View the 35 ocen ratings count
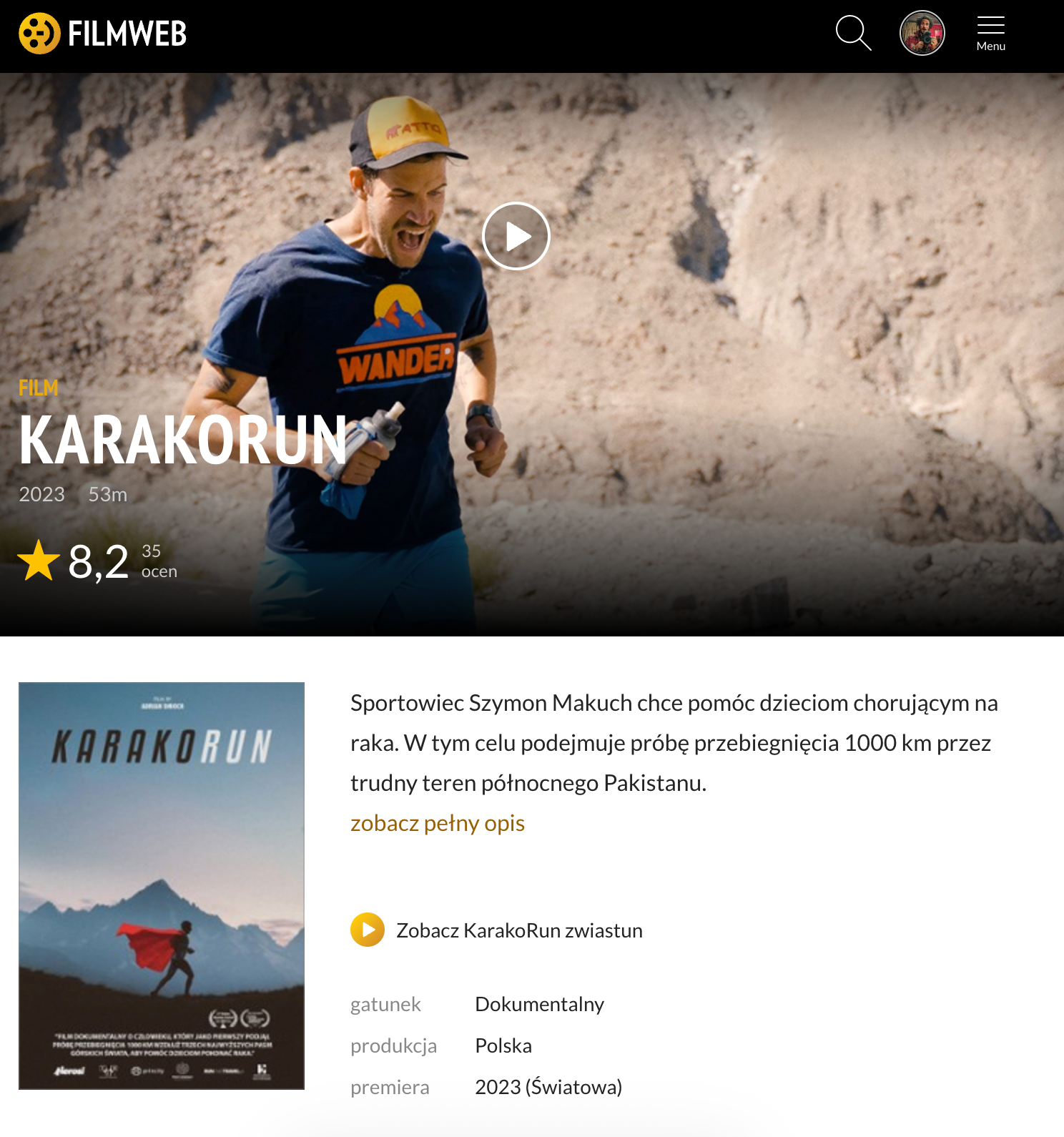 point(159,561)
